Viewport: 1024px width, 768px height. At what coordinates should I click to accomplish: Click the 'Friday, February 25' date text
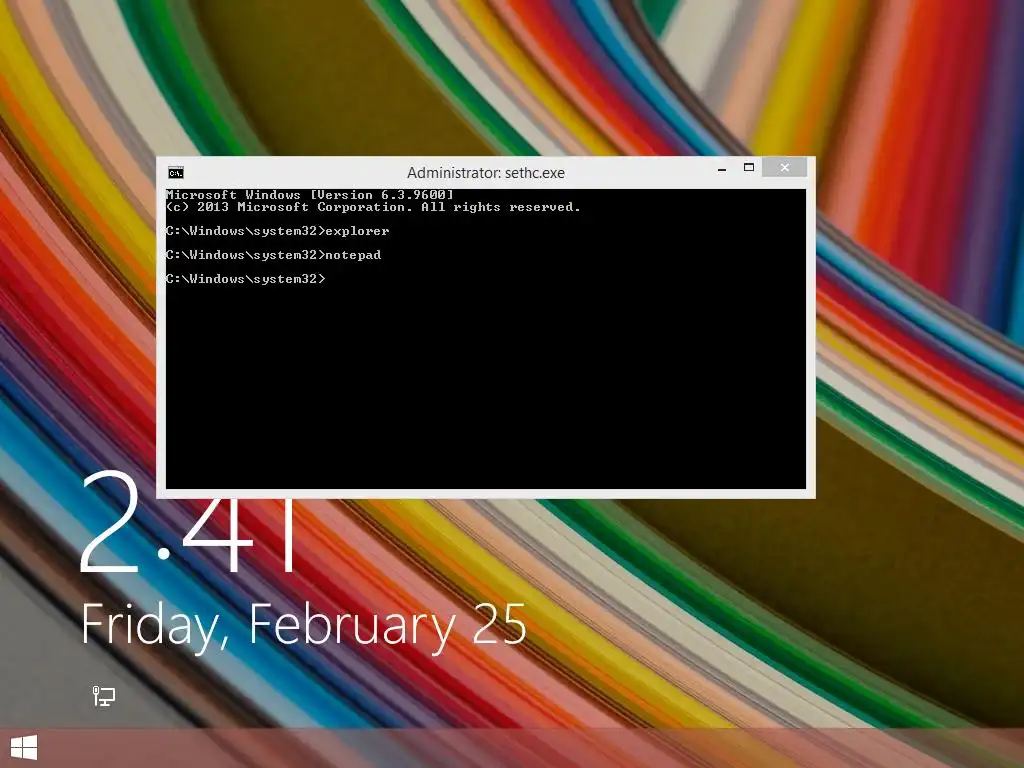point(304,626)
